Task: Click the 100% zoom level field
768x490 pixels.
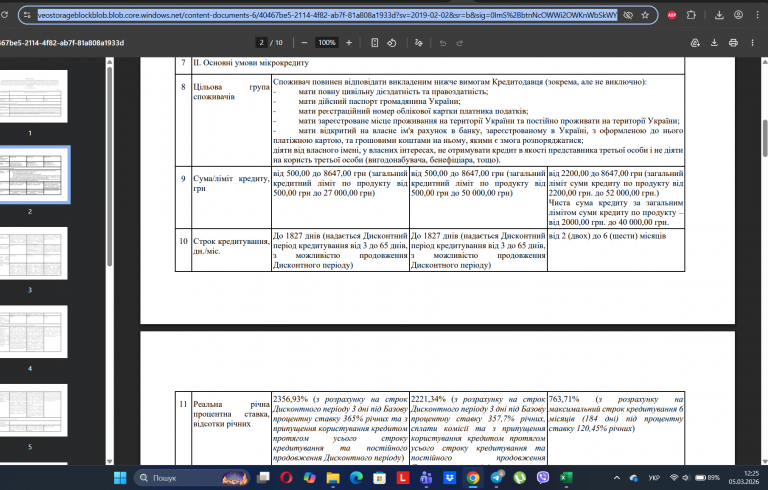Action: [x=327, y=43]
